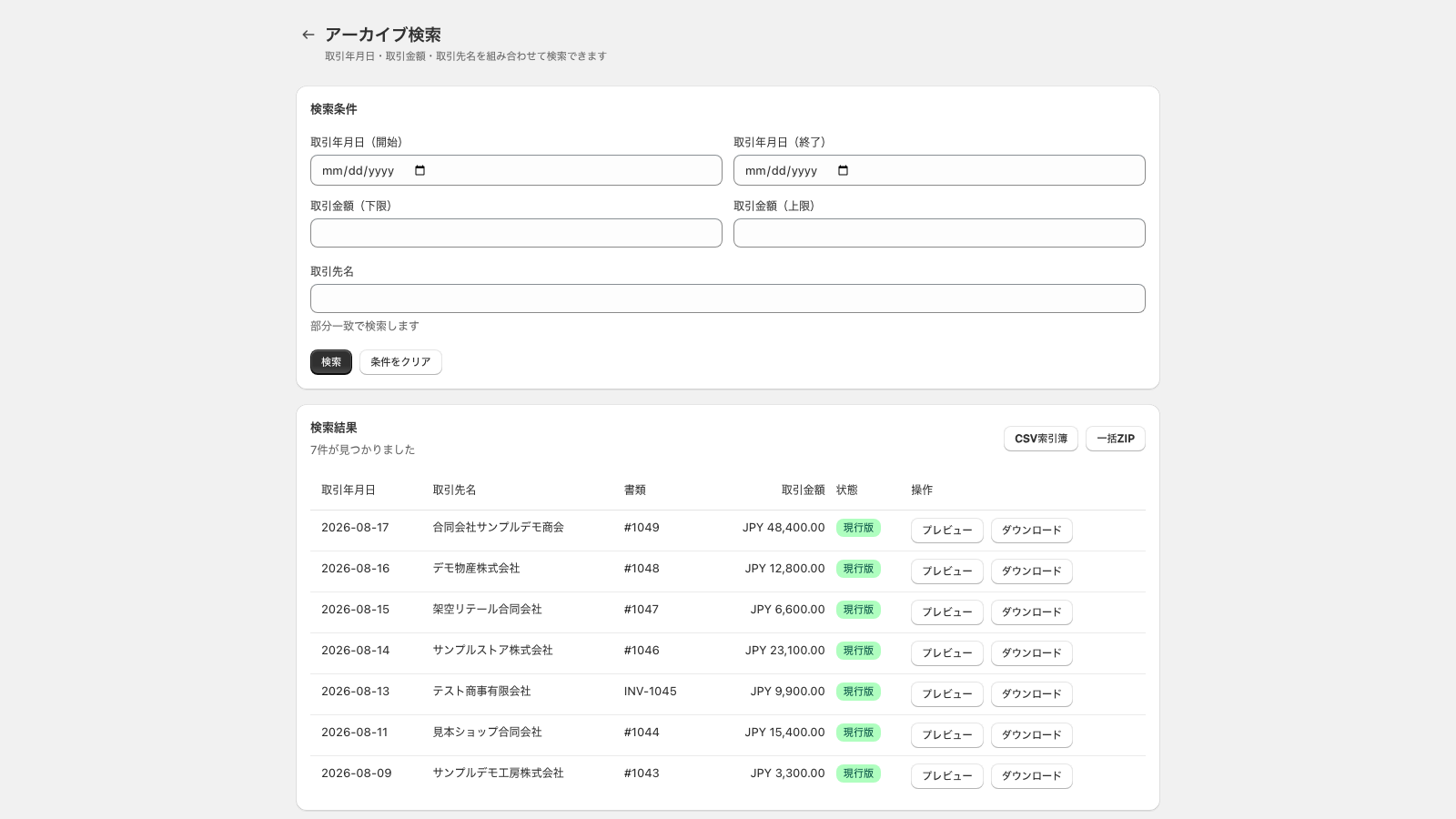Download document INV-1045
Image resolution: width=1456 pixels, height=819 pixels.
click(1032, 694)
